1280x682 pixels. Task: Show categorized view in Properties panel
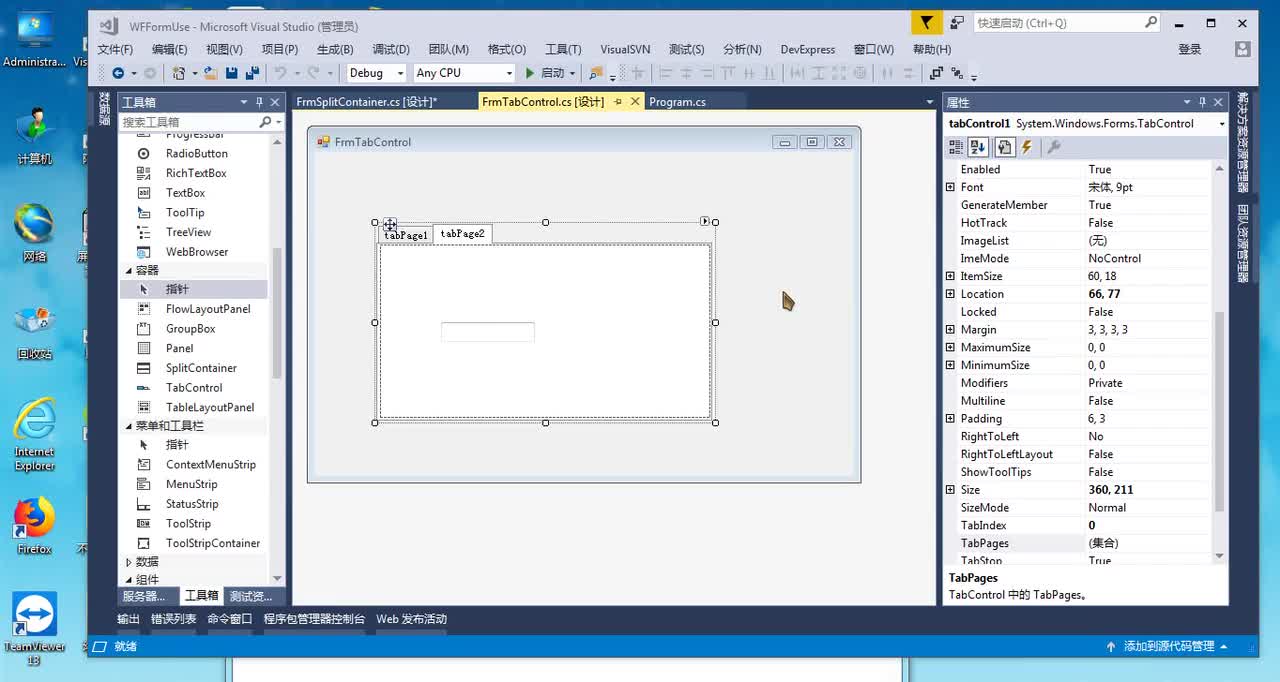tap(956, 147)
